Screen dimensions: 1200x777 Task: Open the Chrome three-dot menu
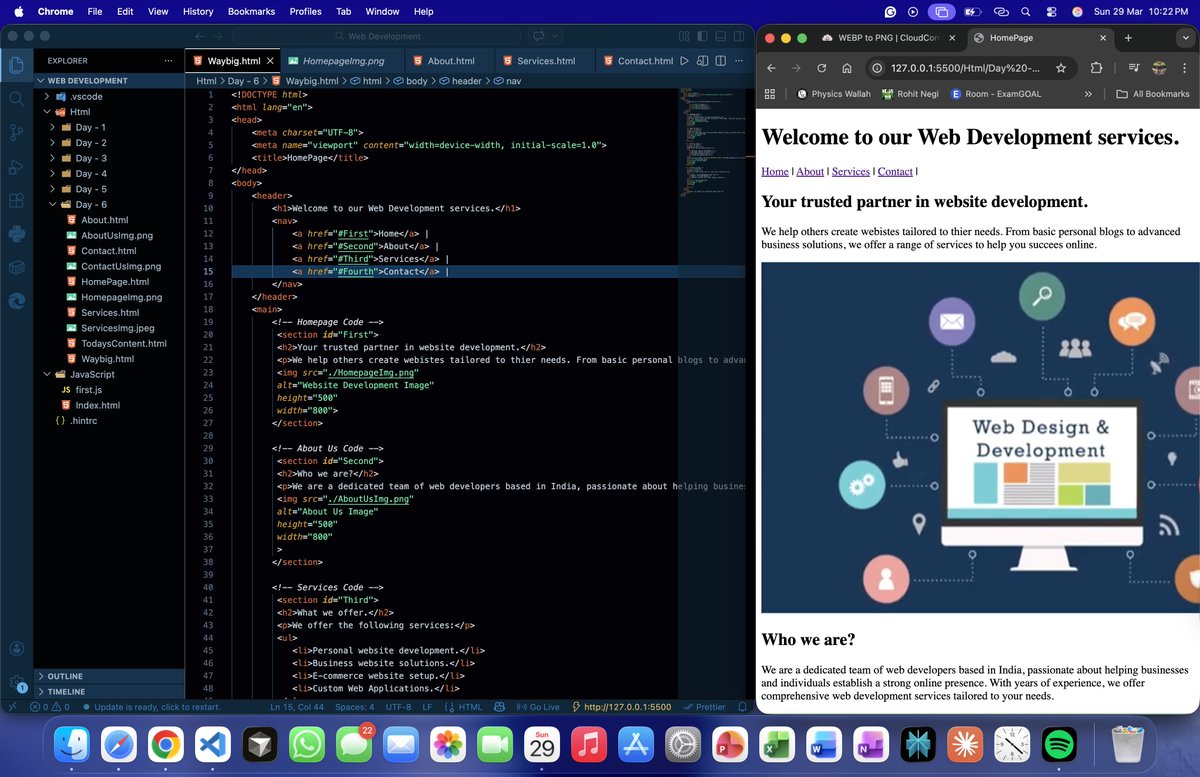[x=1184, y=68]
